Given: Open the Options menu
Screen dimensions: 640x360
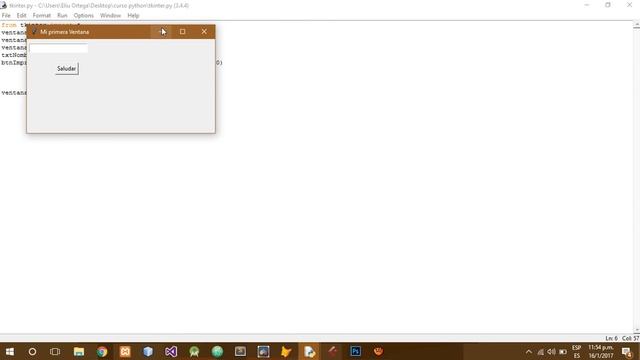Looking at the screenshot, I should [84, 16].
